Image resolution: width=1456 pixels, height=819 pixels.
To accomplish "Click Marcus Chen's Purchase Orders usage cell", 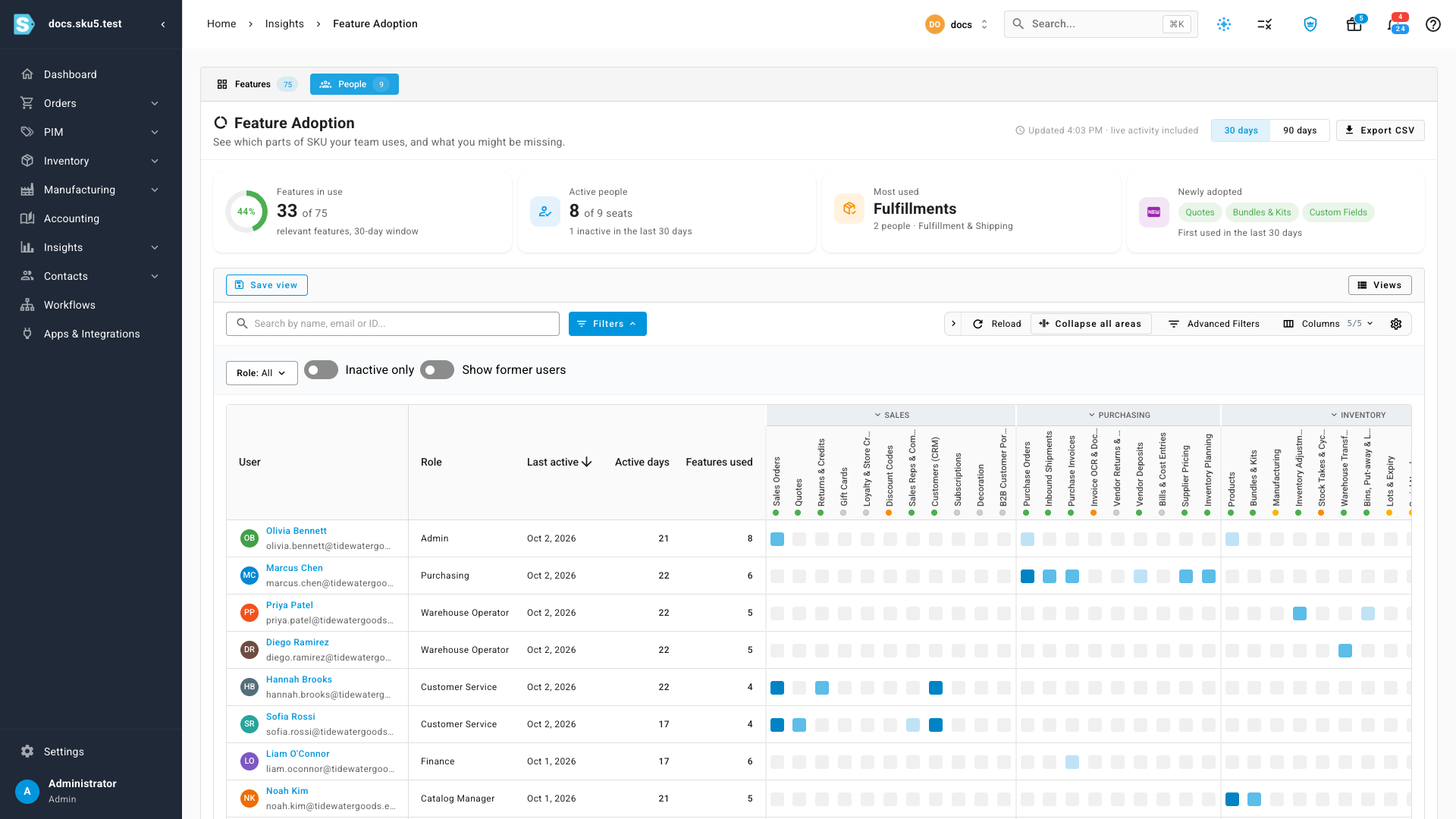I will point(1028,576).
